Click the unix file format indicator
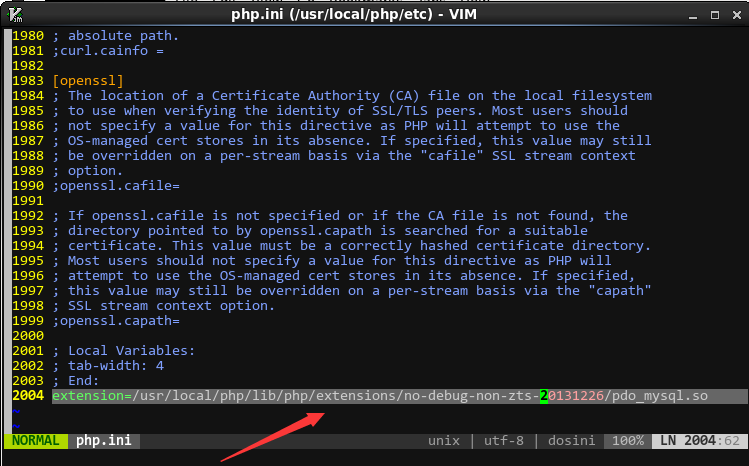Viewport: 749px width, 466px height. (444, 441)
